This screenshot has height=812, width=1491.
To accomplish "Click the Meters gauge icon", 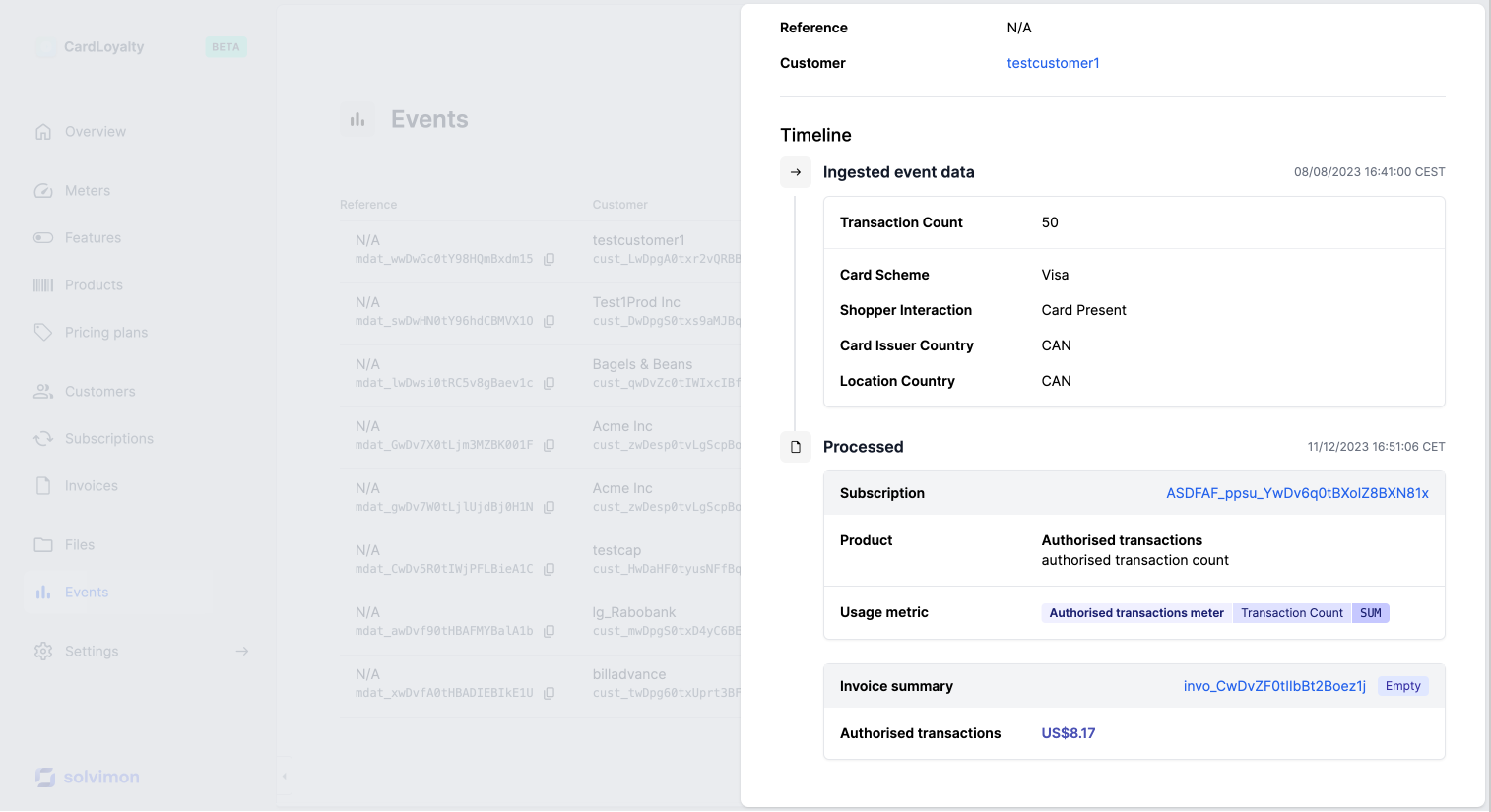I will [43, 191].
